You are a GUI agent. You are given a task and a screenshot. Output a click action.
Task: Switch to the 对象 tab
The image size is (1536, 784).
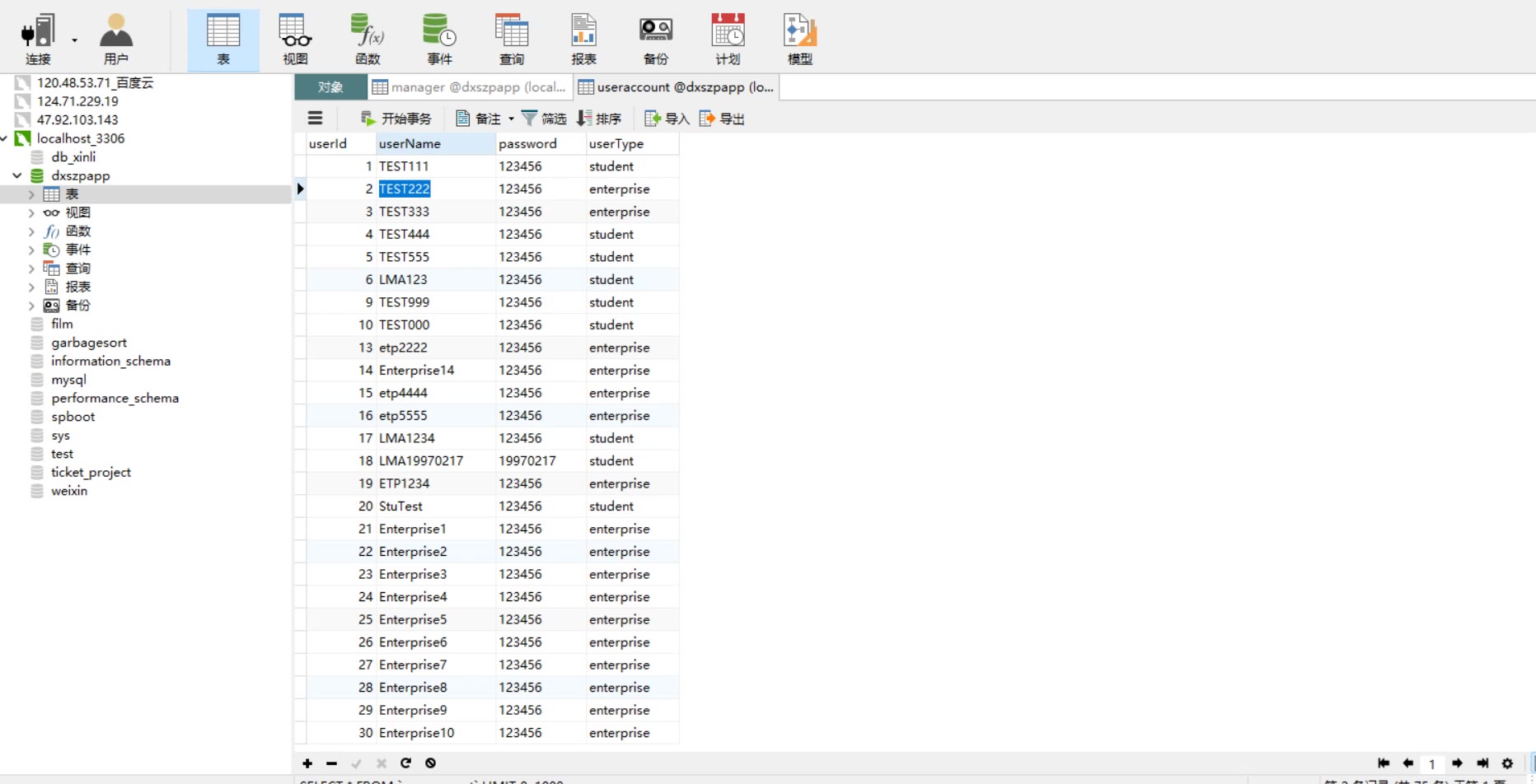(330, 87)
